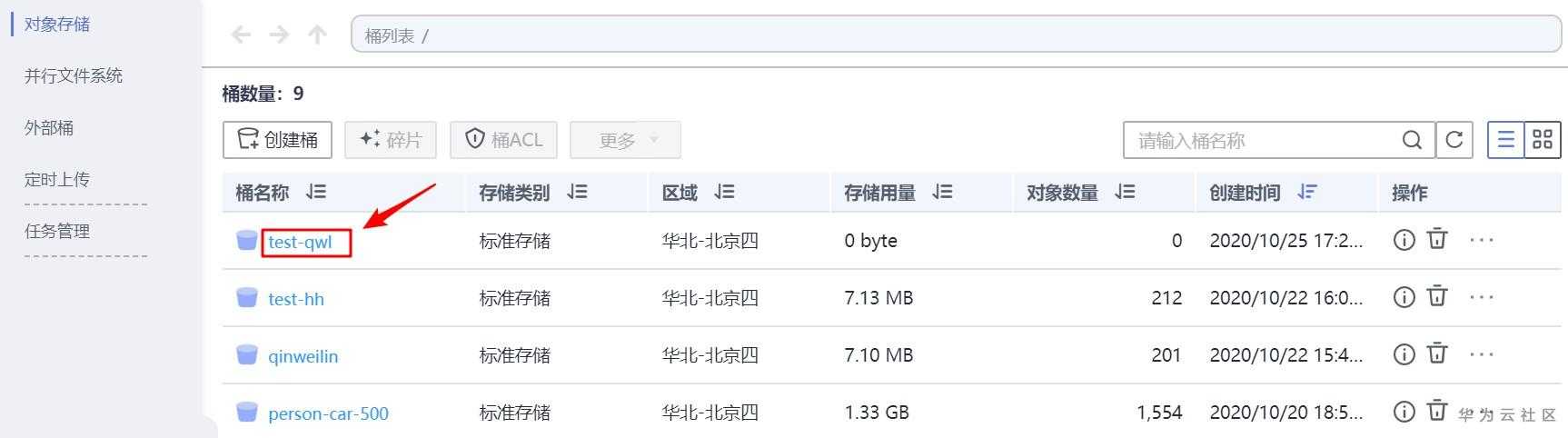Image resolution: width=1568 pixels, height=438 pixels.
Task: Click the 创建桶 button
Action: pos(277,140)
